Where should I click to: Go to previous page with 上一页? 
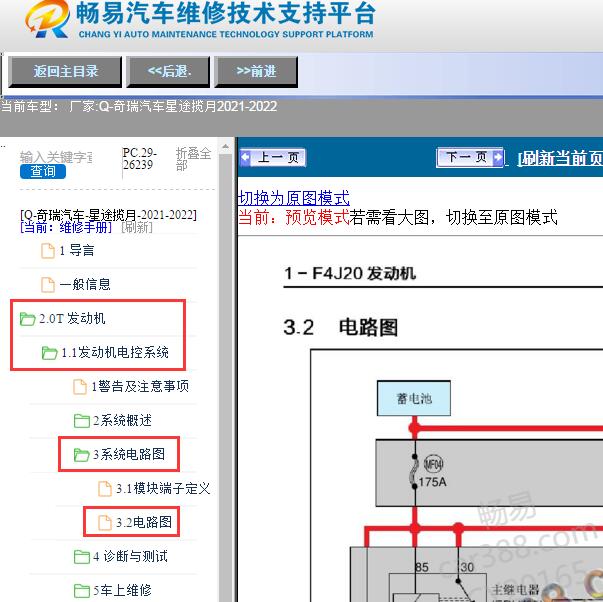(273, 157)
